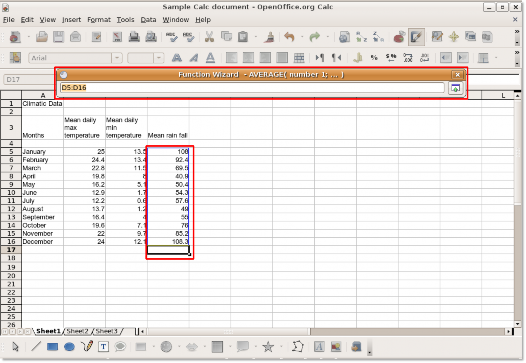526x363 pixels.
Task: Toggle the Show Draw Functions button
Action: 416,37
